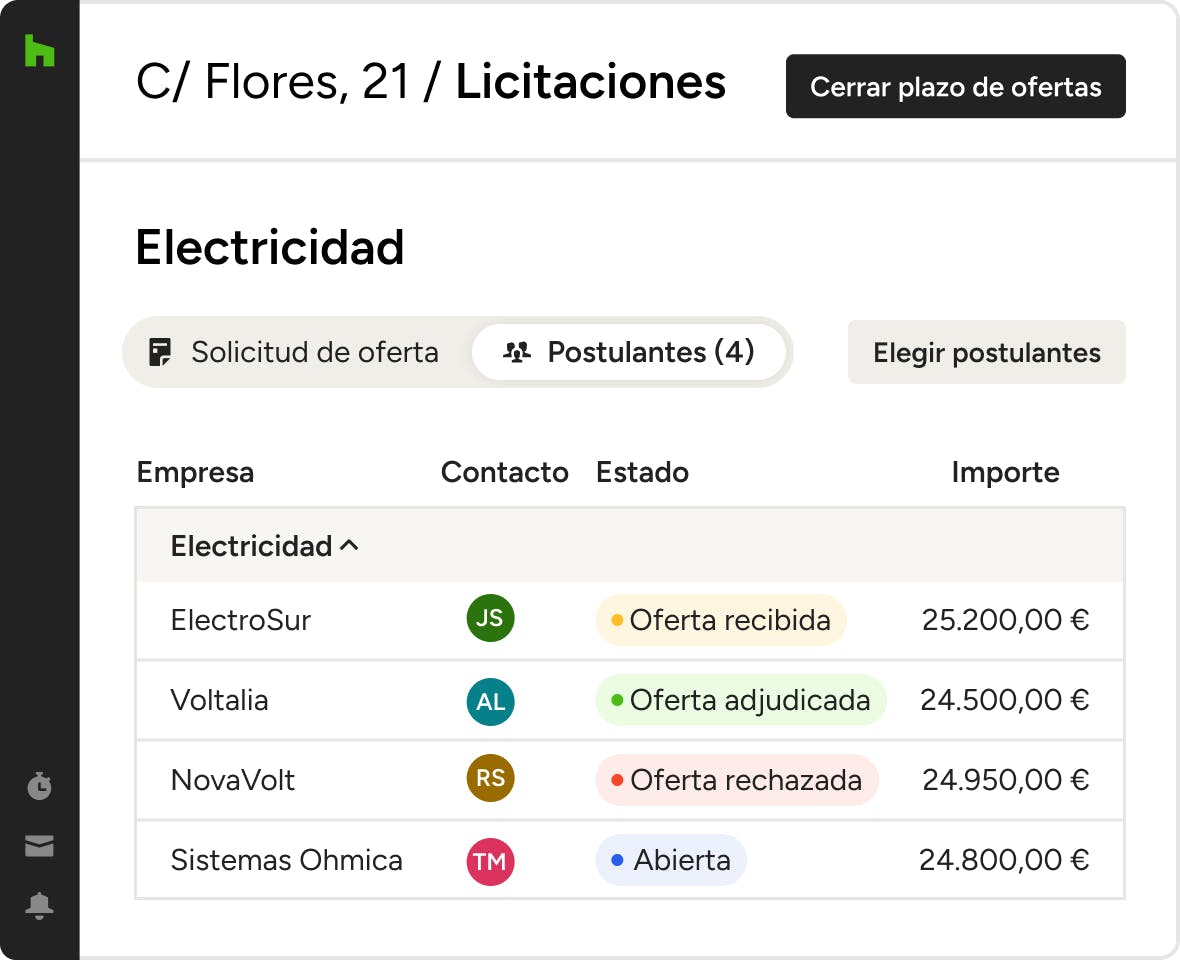Click the RS contact avatar
The height and width of the screenshot is (960, 1180).
490,779
